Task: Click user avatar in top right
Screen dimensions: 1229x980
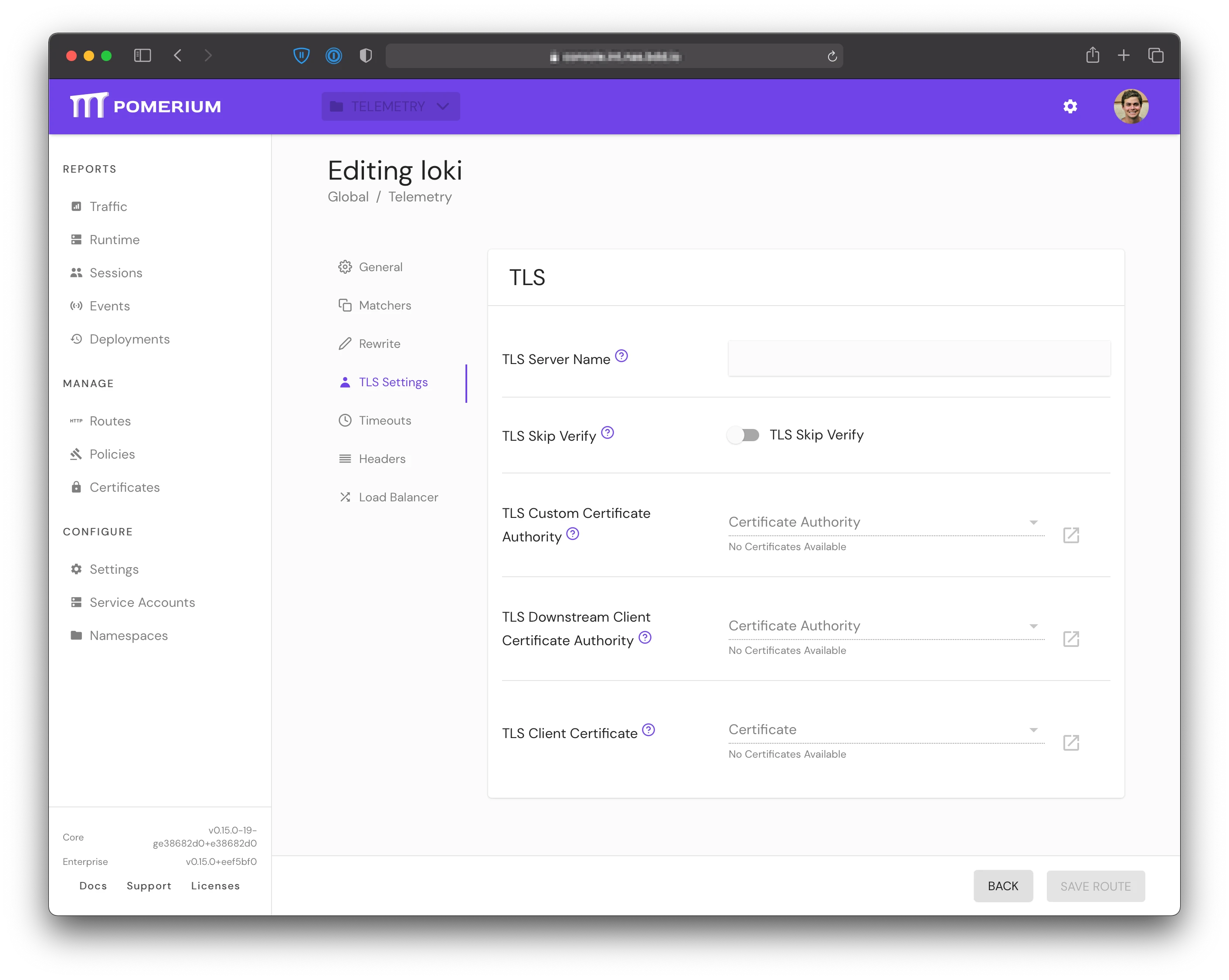Action: coord(1132,107)
